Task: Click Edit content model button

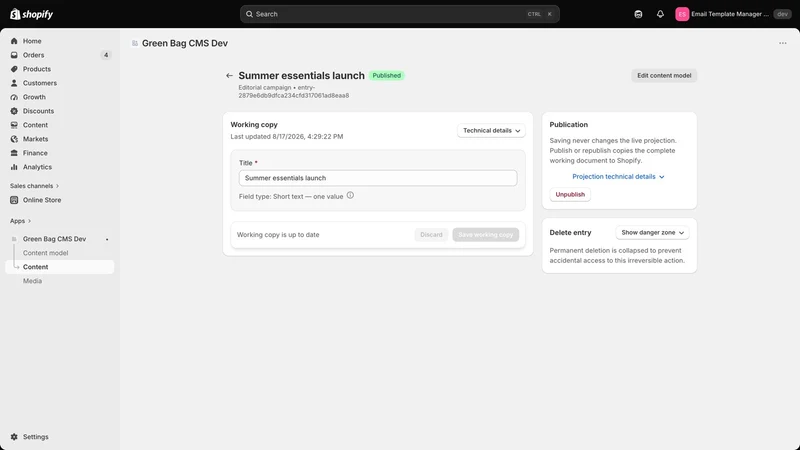Action: click(664, 76)
